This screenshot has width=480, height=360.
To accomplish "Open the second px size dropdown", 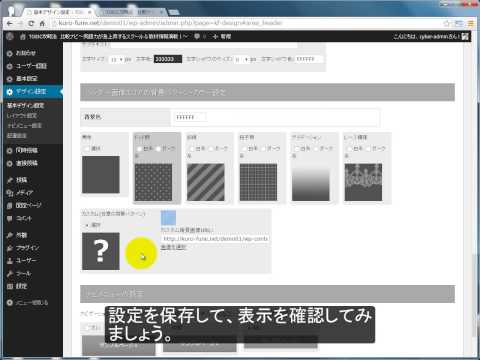I will 242,59.
